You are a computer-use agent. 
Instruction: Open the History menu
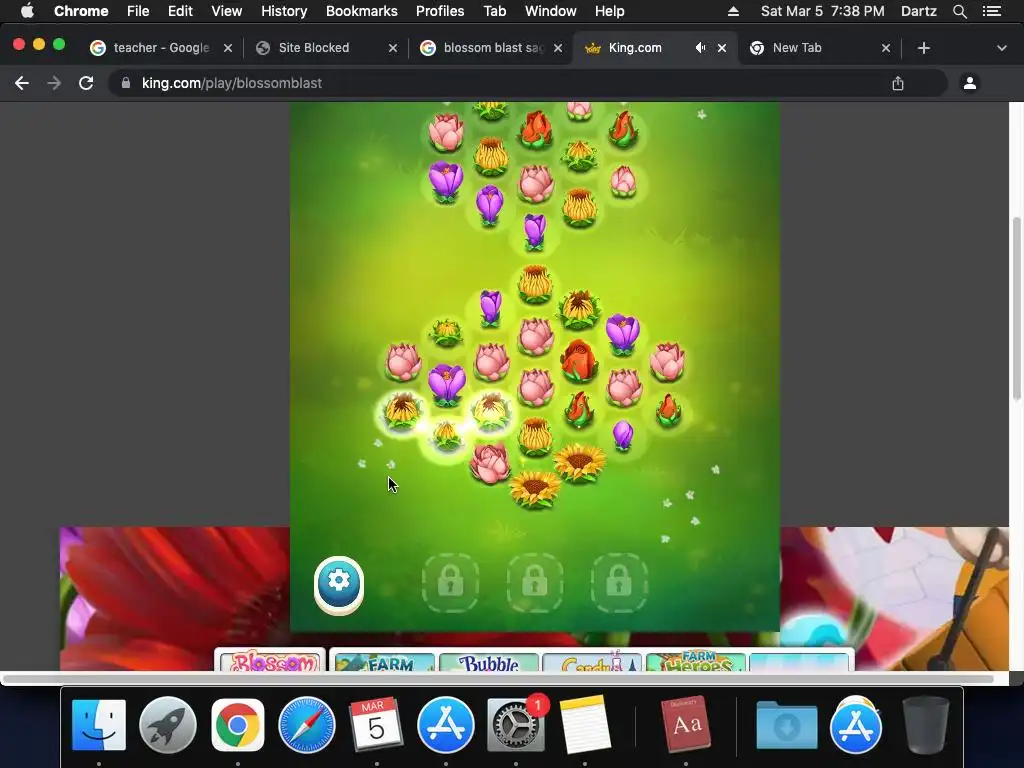284,11
